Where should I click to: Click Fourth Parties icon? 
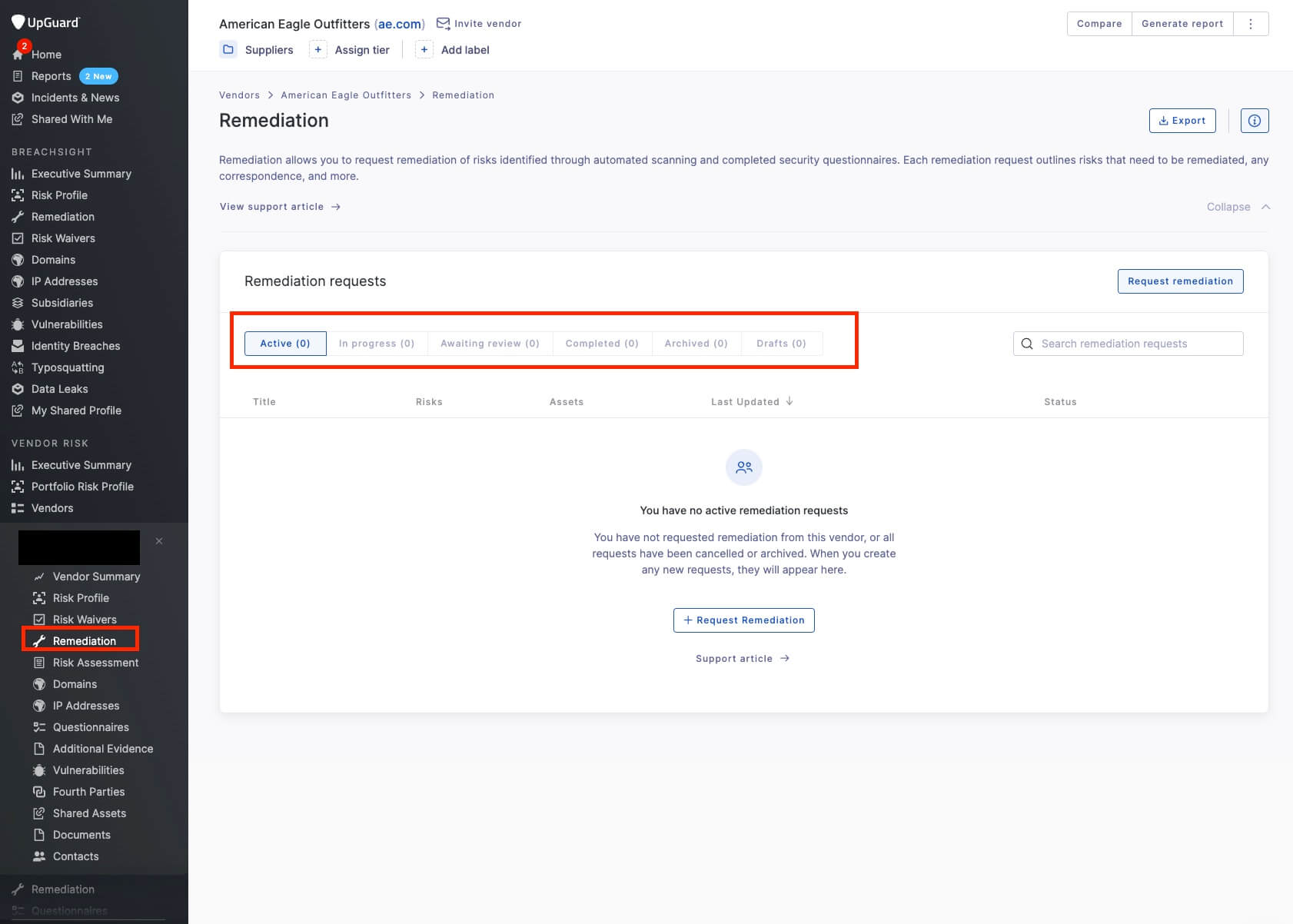(39, 792)
